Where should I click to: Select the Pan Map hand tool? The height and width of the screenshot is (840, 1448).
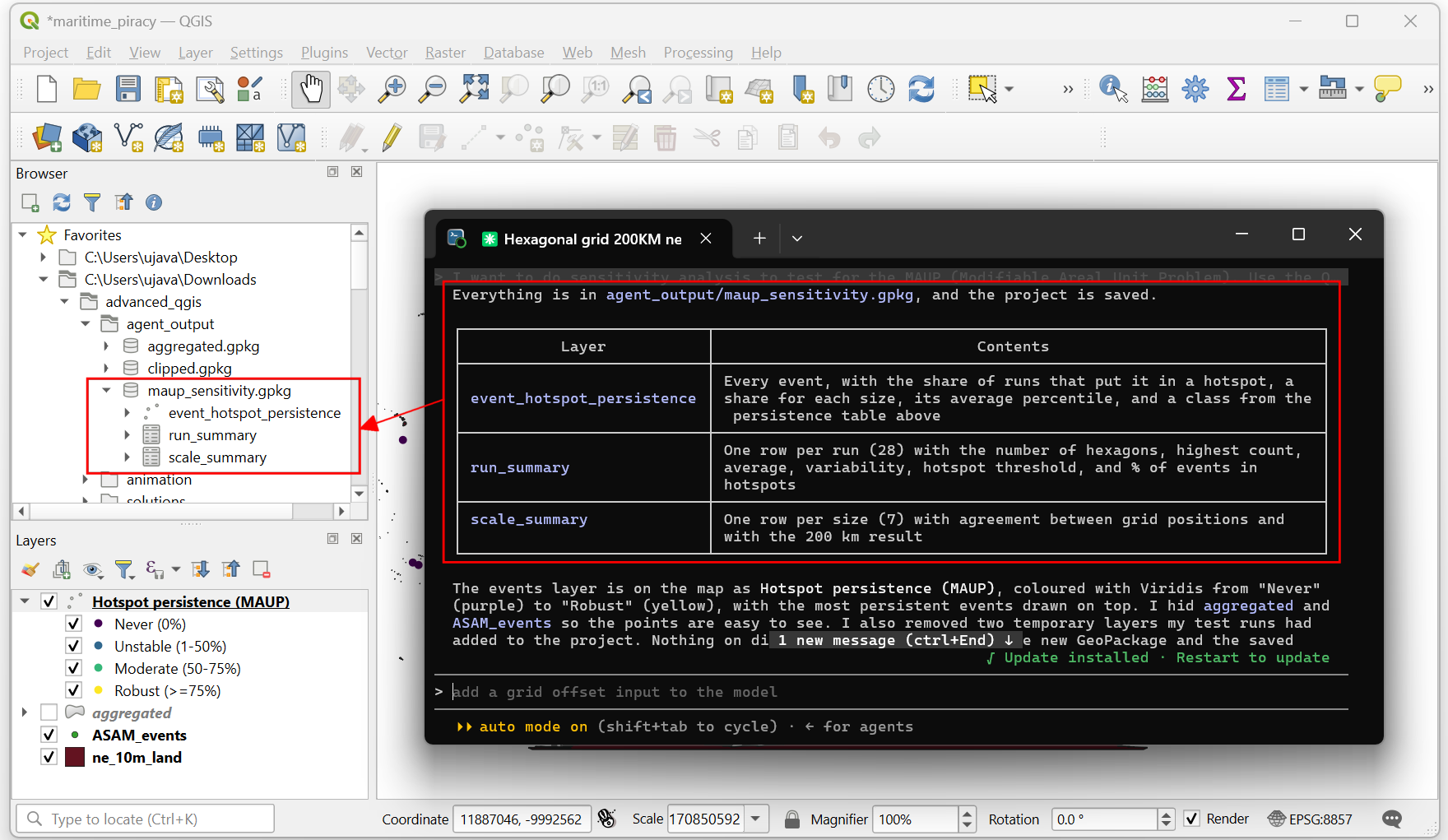click(311, 89)
